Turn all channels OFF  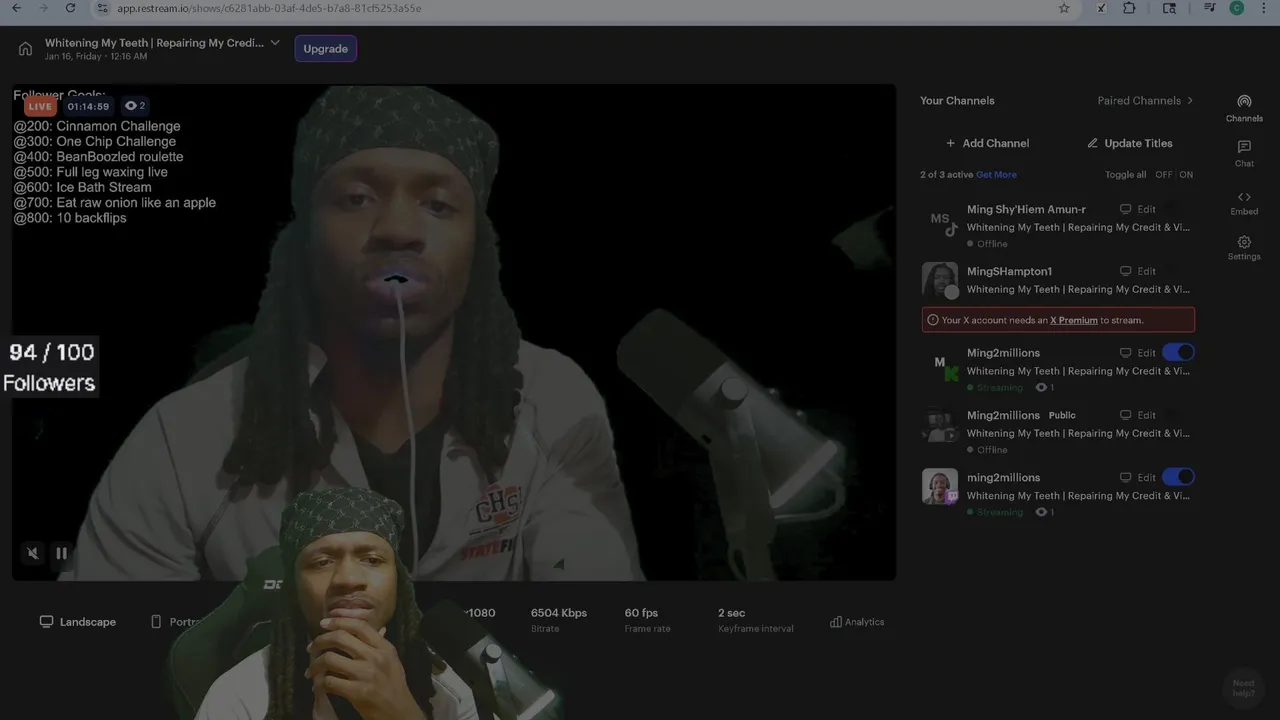(x=1163, y=175)
